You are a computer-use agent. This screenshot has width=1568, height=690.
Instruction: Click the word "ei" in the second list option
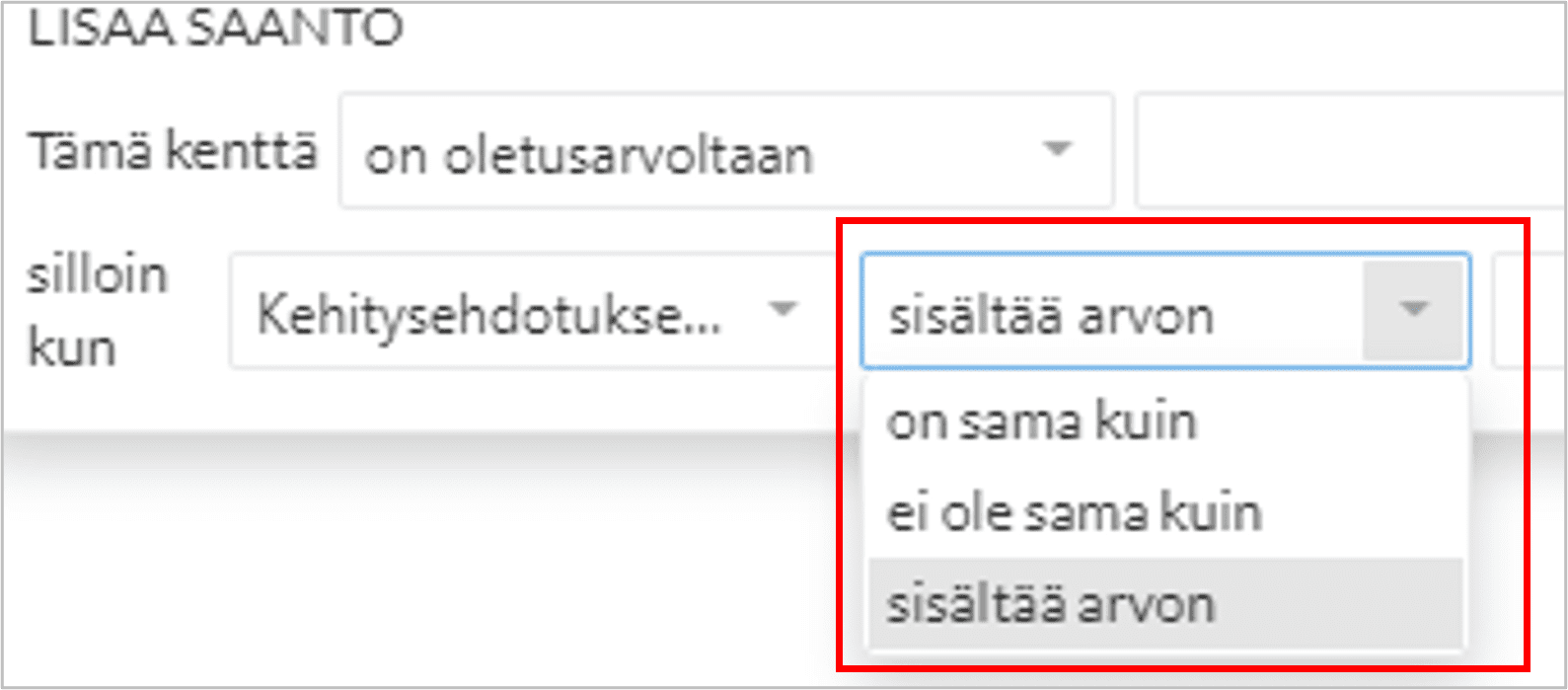click(904, 512)
